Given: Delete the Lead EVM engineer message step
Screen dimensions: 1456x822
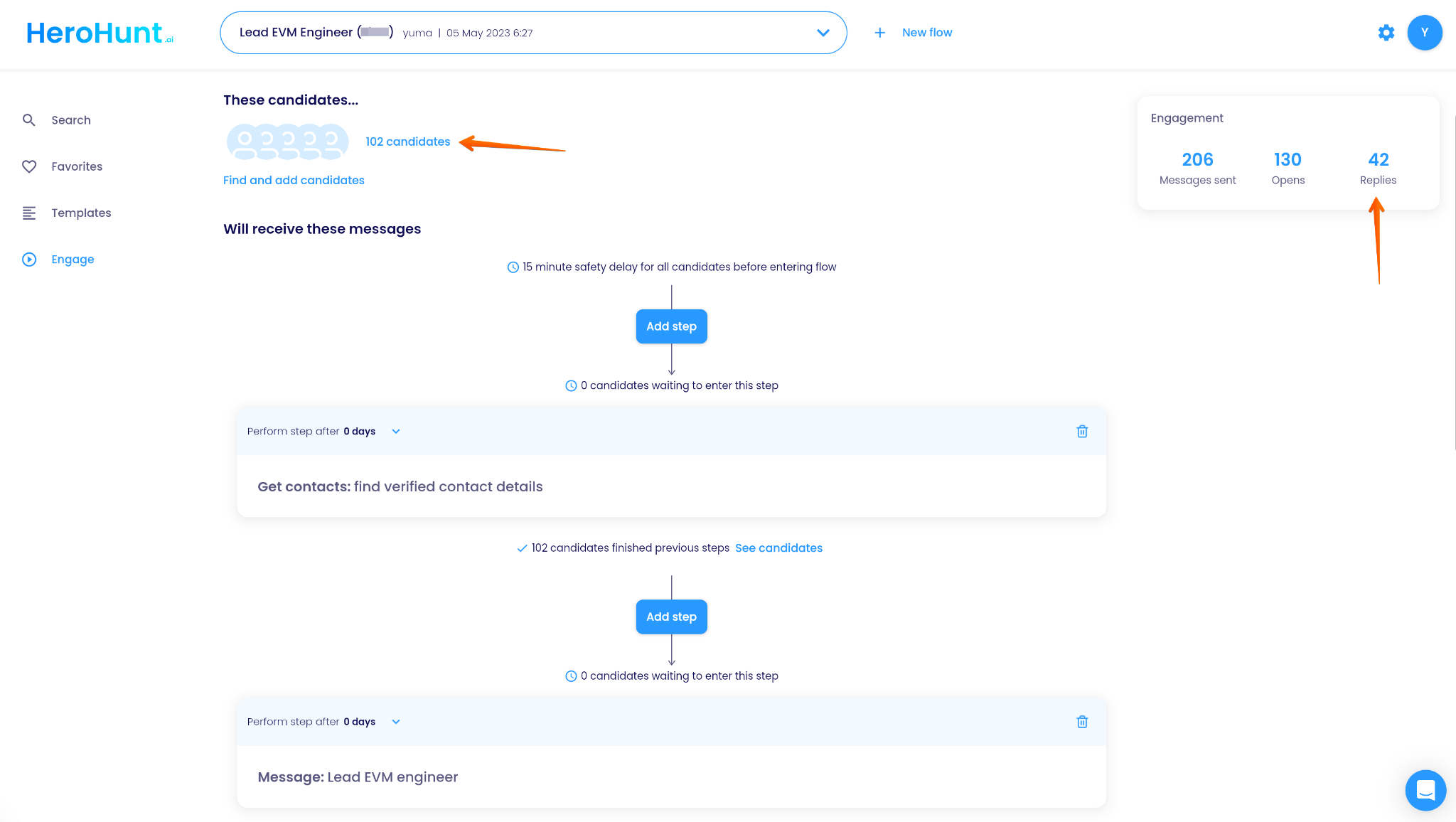Looking at the screenshot, I should [1082, 722].
